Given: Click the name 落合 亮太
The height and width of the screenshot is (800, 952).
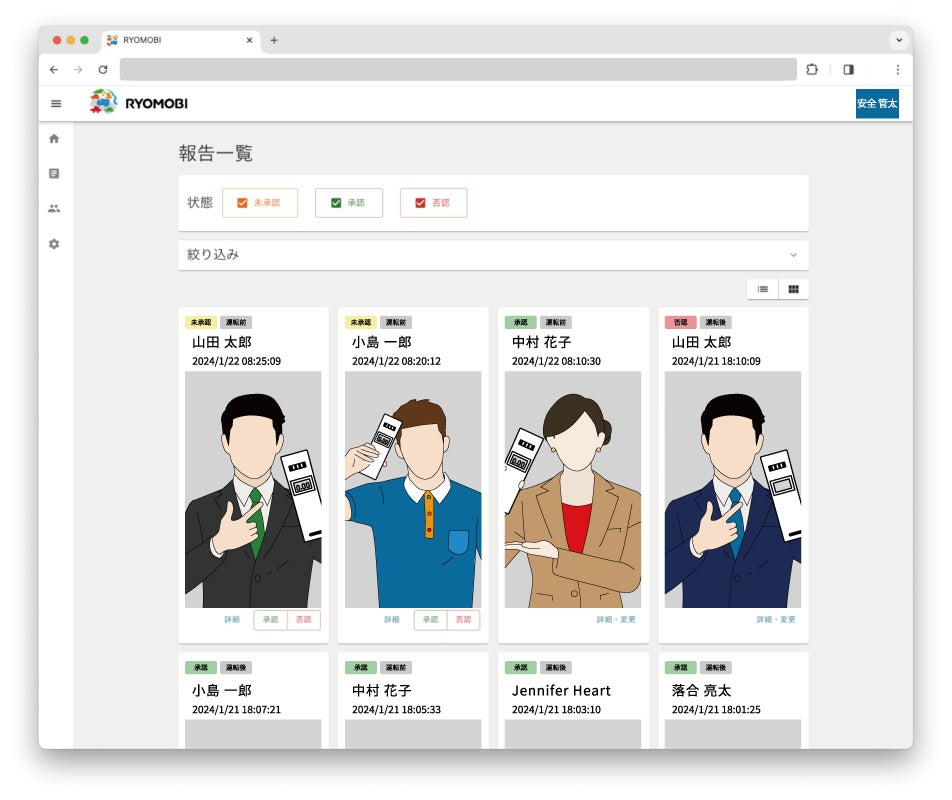Looking at the screenshot, I should pos(701,691).
